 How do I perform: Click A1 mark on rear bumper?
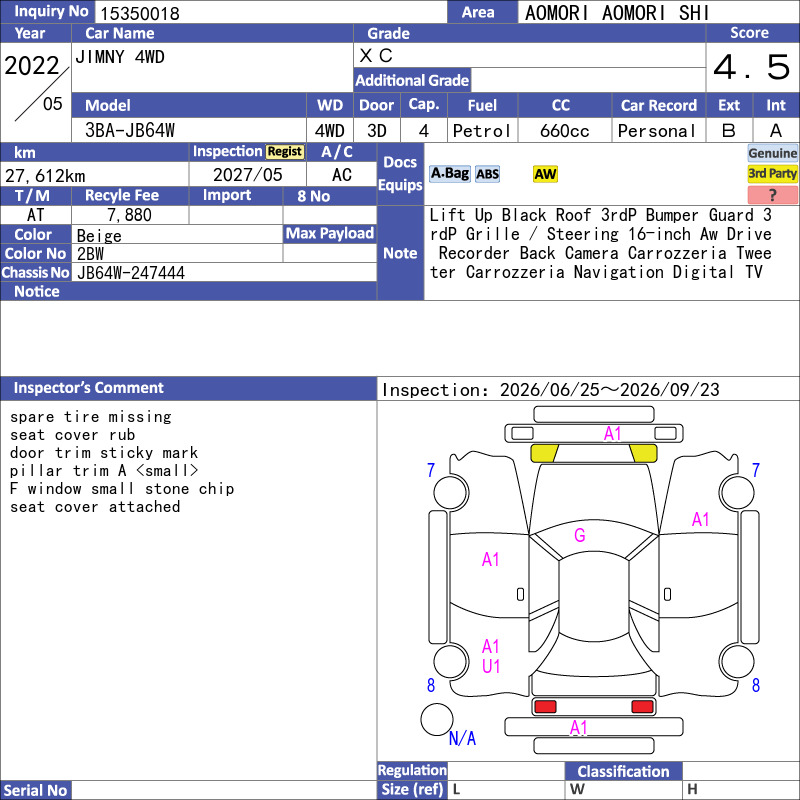579,728
